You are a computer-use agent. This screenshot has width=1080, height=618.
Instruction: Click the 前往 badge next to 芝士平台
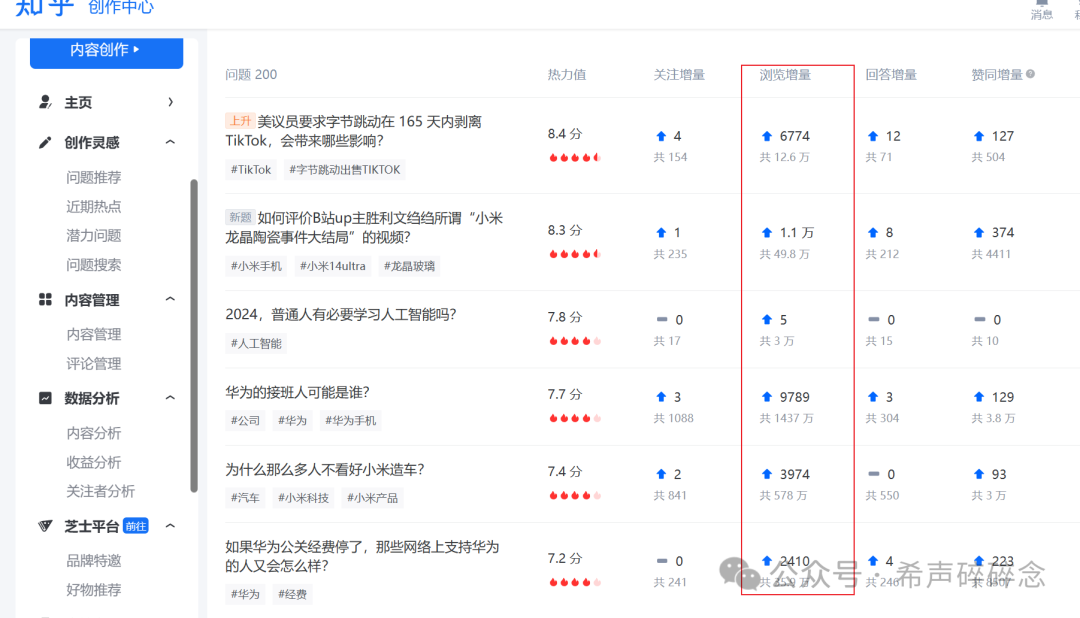pyautogui.click(x=134, y=525)
